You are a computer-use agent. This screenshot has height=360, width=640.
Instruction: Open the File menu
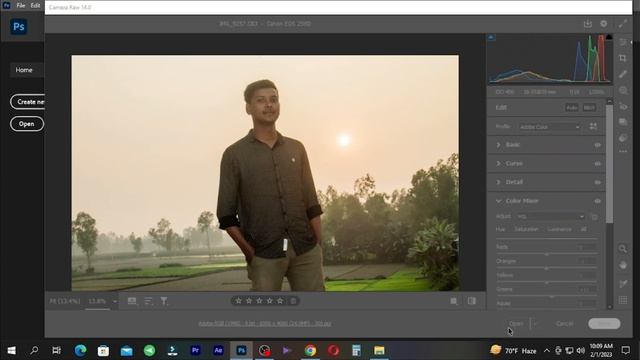[x=21, y=6]
